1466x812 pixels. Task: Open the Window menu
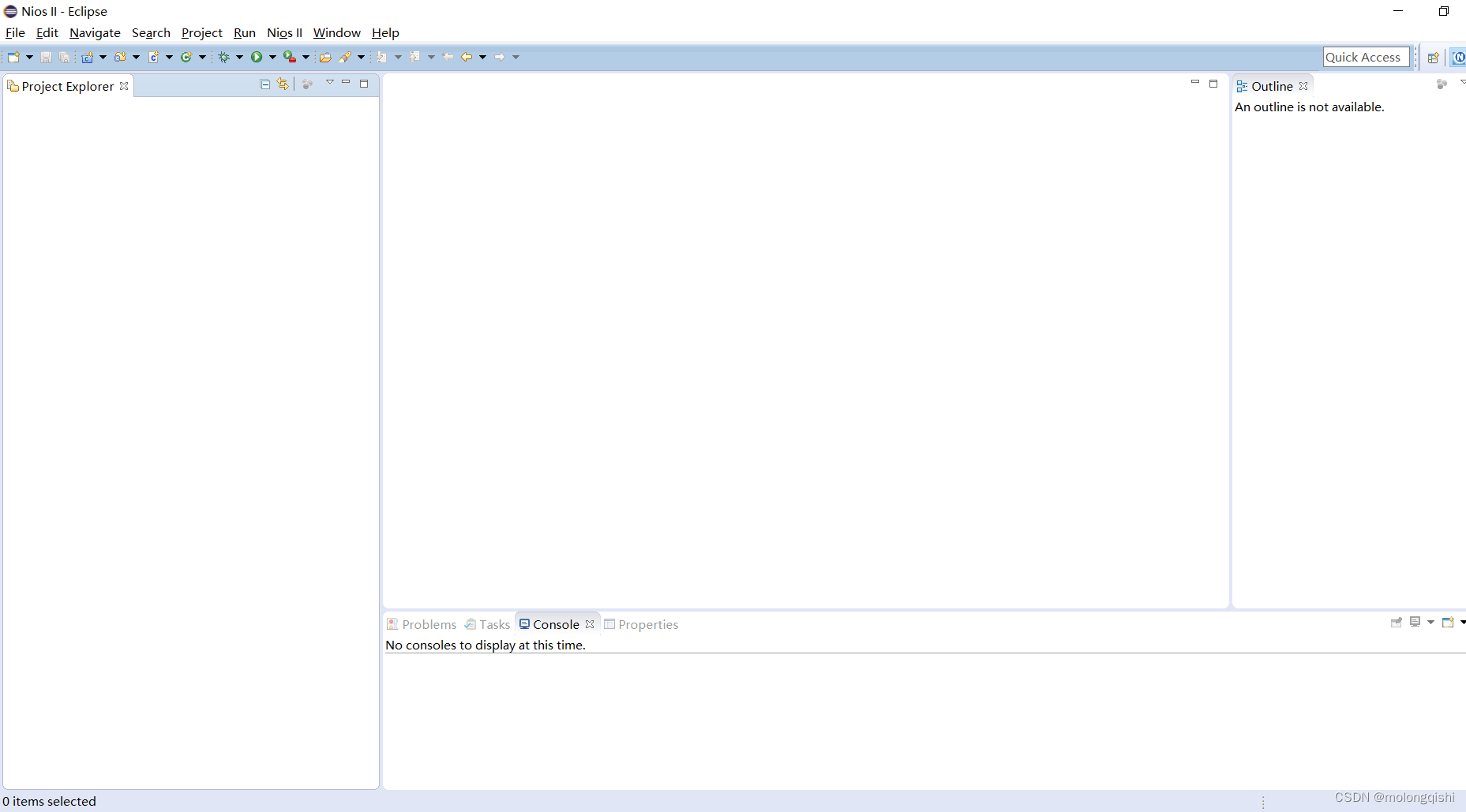337,32
